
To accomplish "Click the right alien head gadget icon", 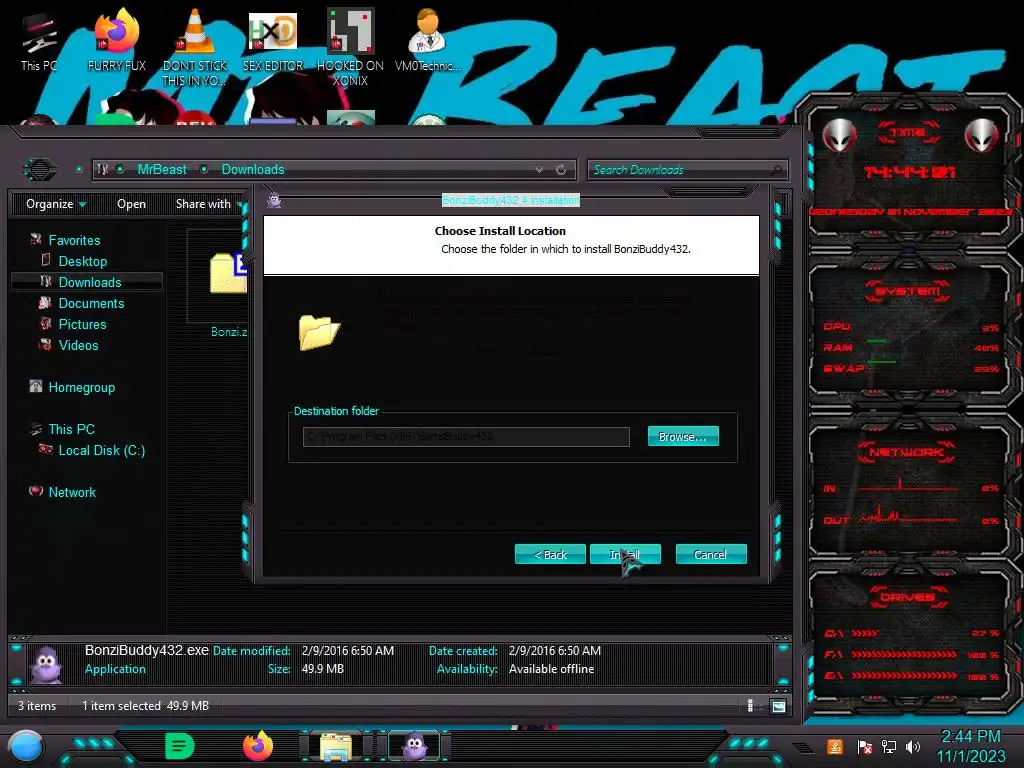I will pos(981,135).
